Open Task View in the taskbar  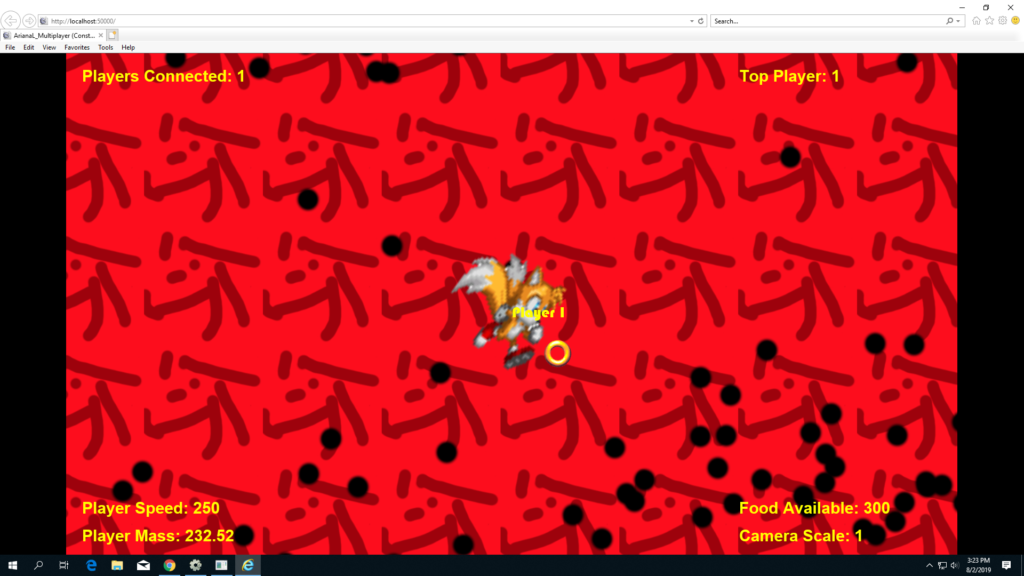pos(63,566)
